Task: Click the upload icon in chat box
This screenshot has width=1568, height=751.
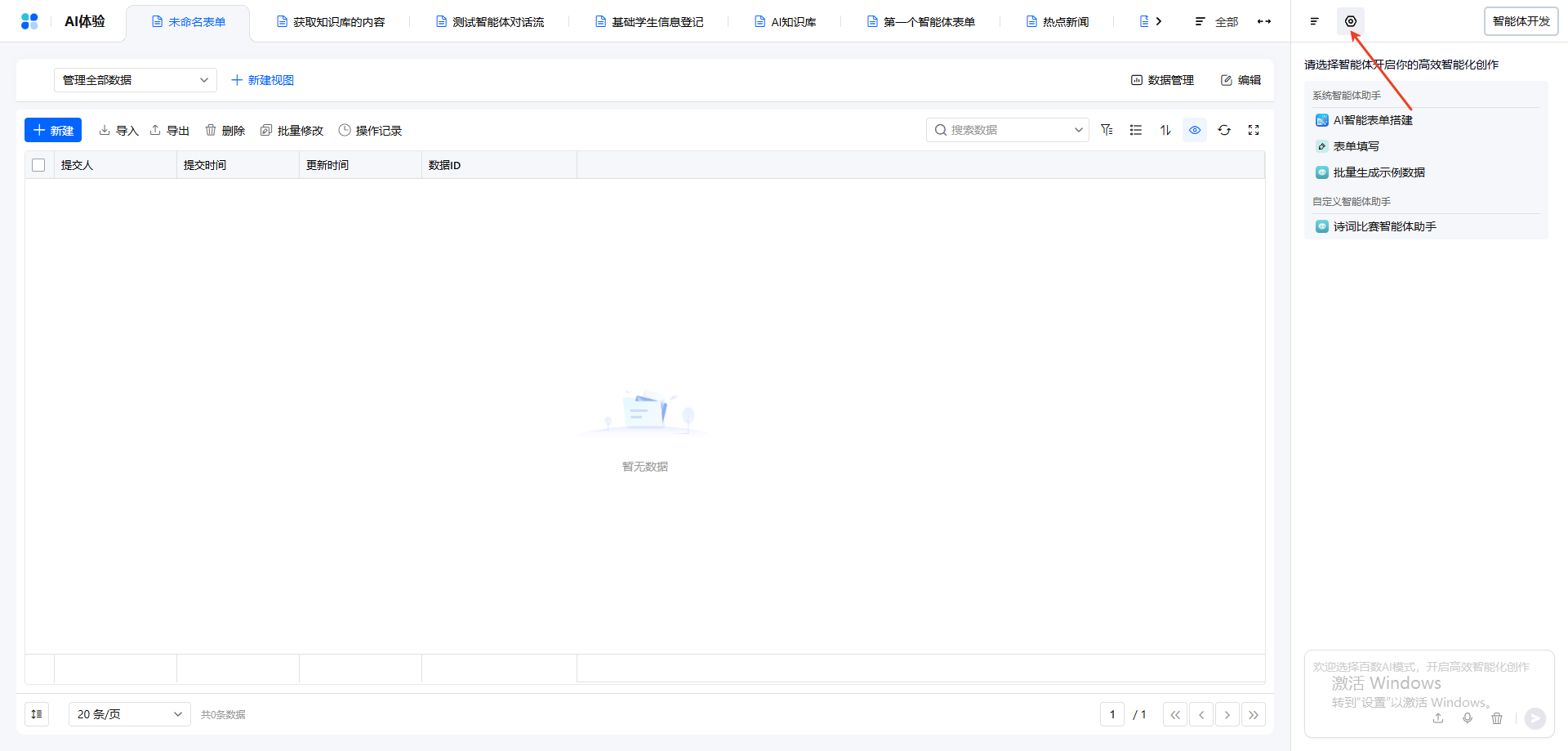Action: [x=1438, y=718]
